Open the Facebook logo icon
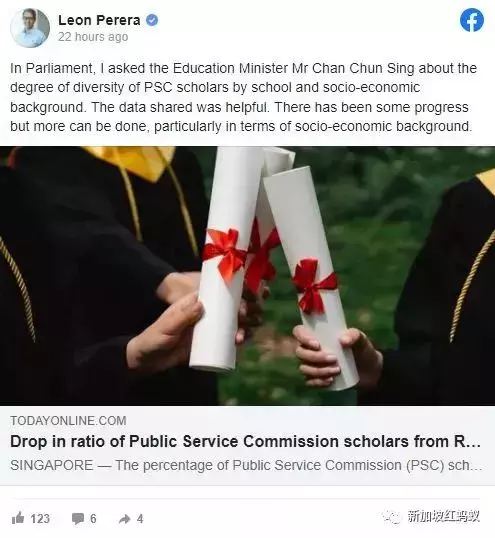The image size is (495, 538). point(472,20)
